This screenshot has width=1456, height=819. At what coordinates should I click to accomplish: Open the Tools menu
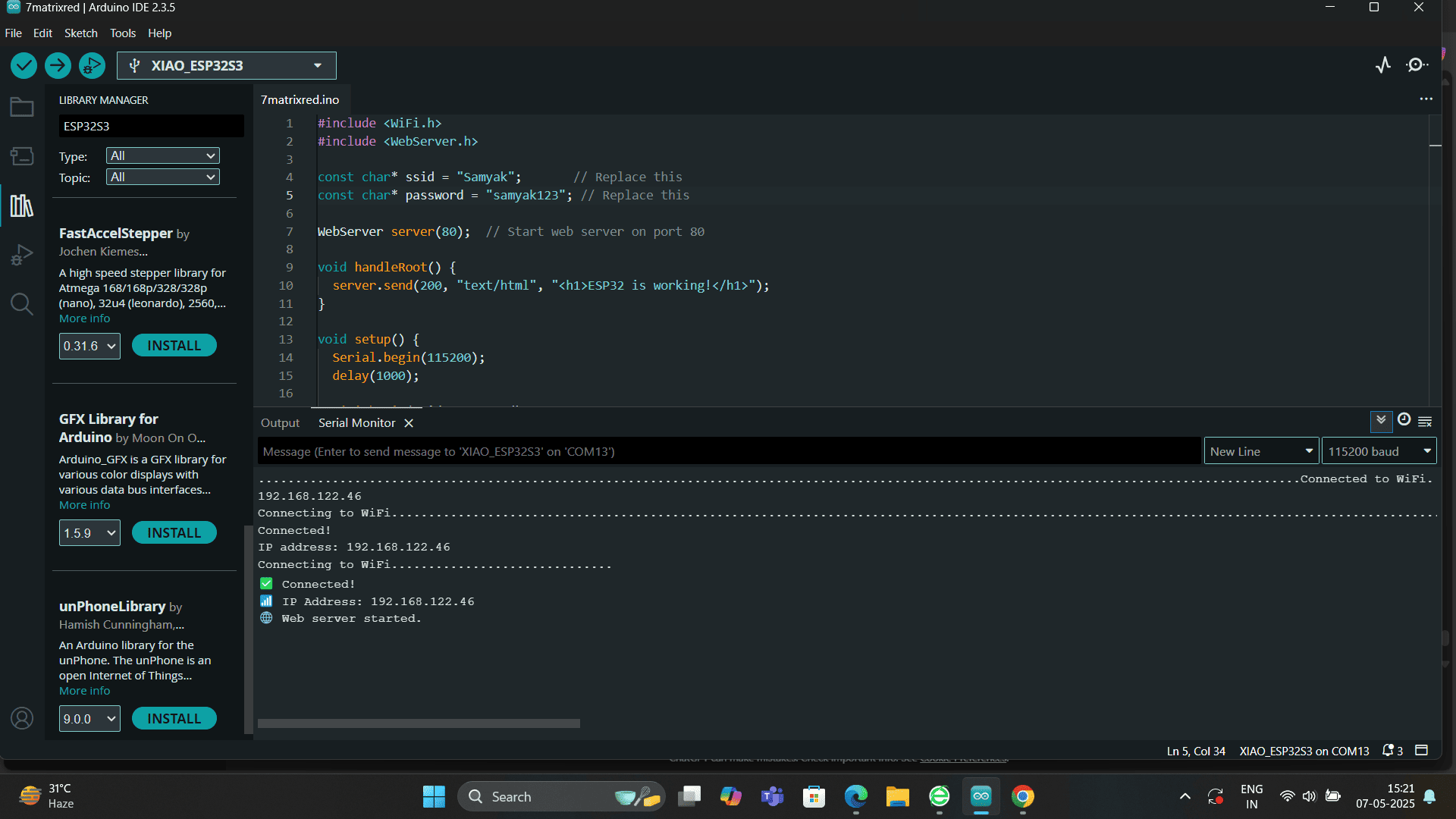(x=122, y=33)
